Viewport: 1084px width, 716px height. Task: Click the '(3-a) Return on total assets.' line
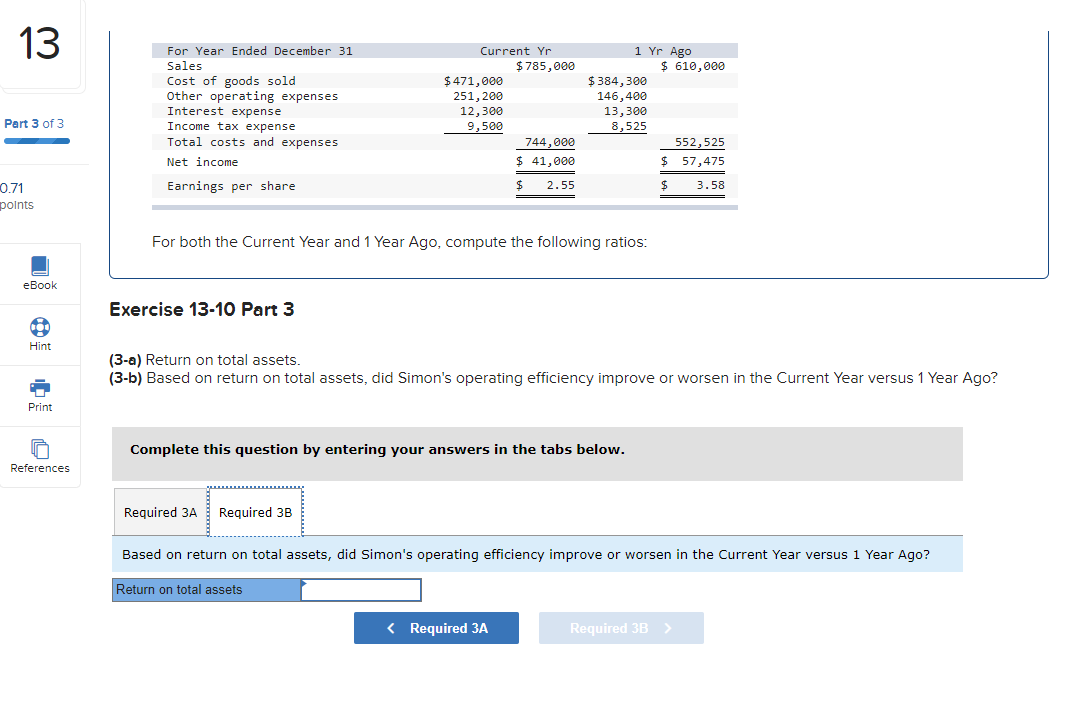(x=205, y=360)
